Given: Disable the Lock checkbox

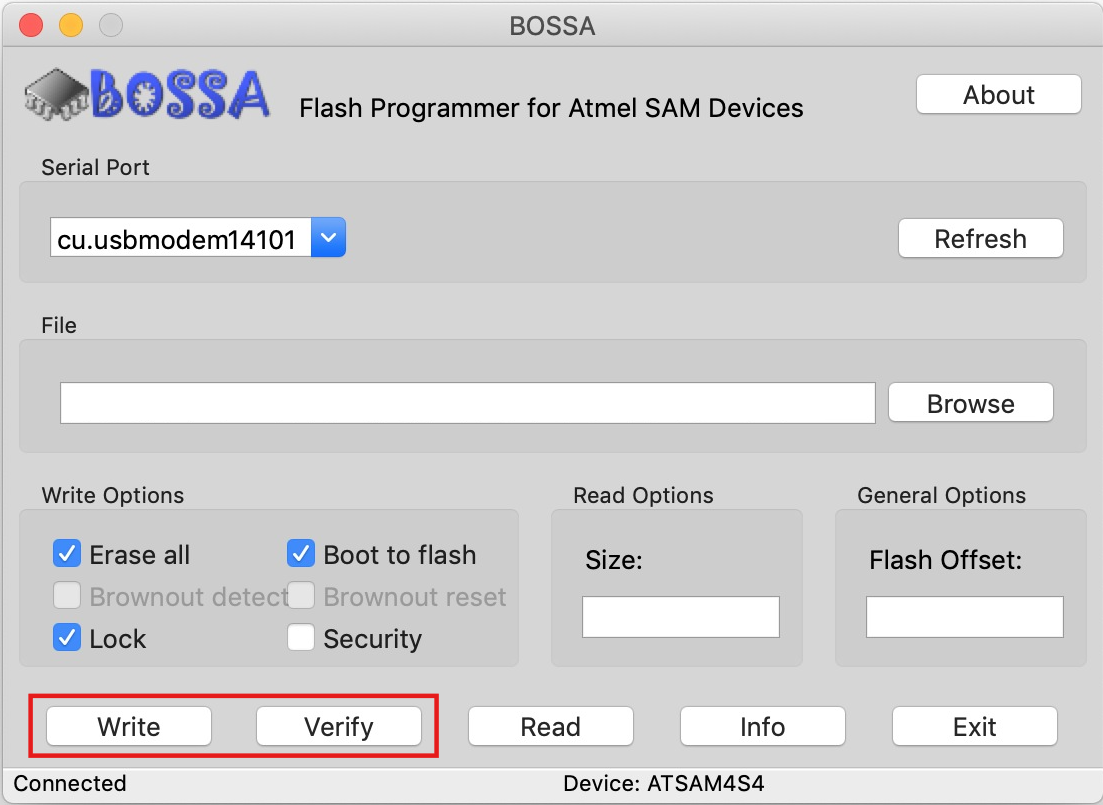Looking at the screenshot, I should click(x=67, y=638).
